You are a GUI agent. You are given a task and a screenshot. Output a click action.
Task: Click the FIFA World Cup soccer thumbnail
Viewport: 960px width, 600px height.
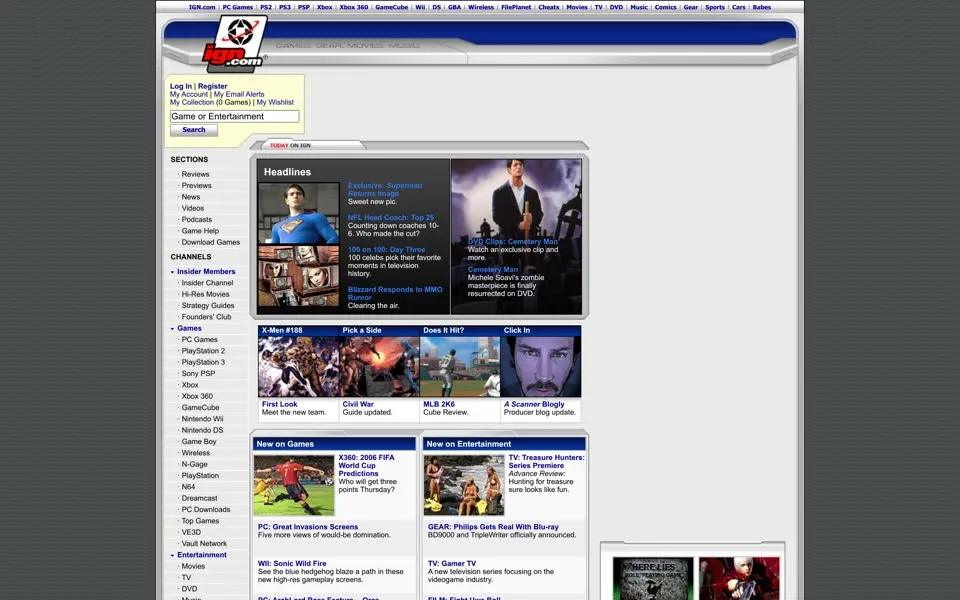[x=294, y=485]
